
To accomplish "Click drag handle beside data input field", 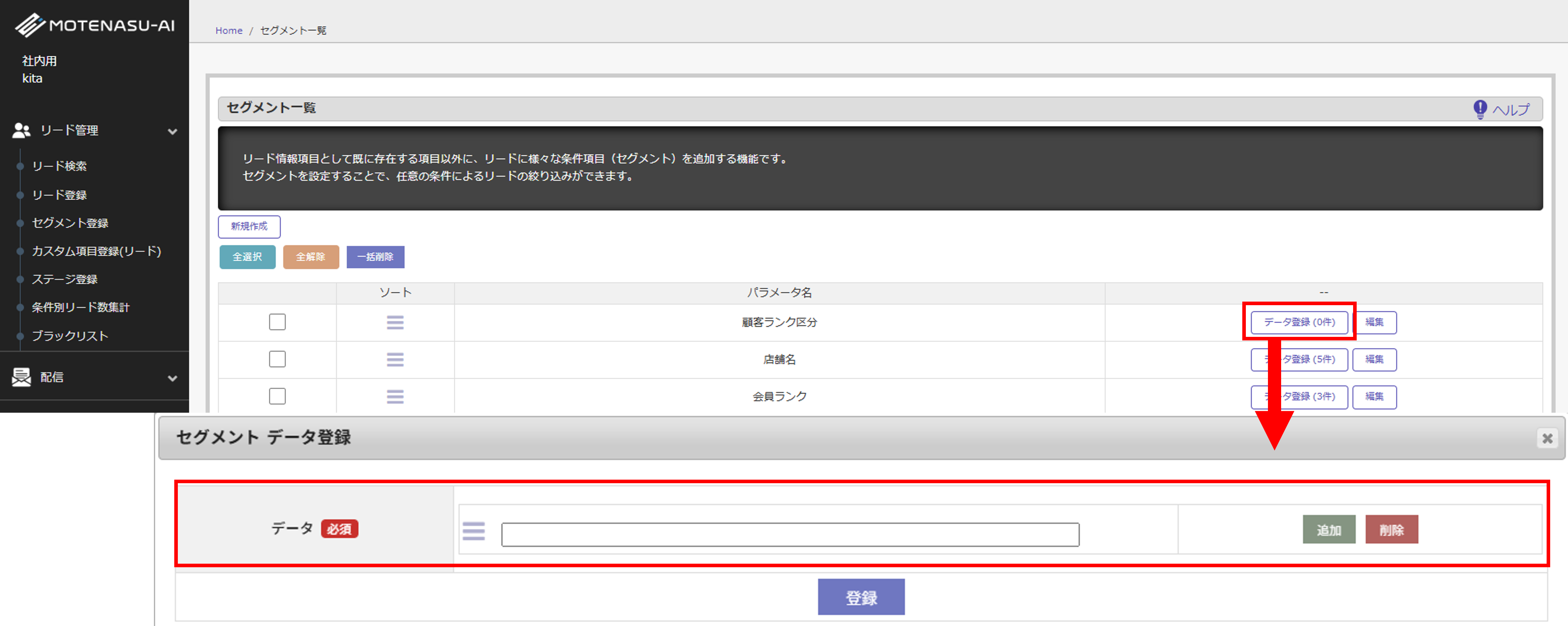I will click(x=474, y=531).
